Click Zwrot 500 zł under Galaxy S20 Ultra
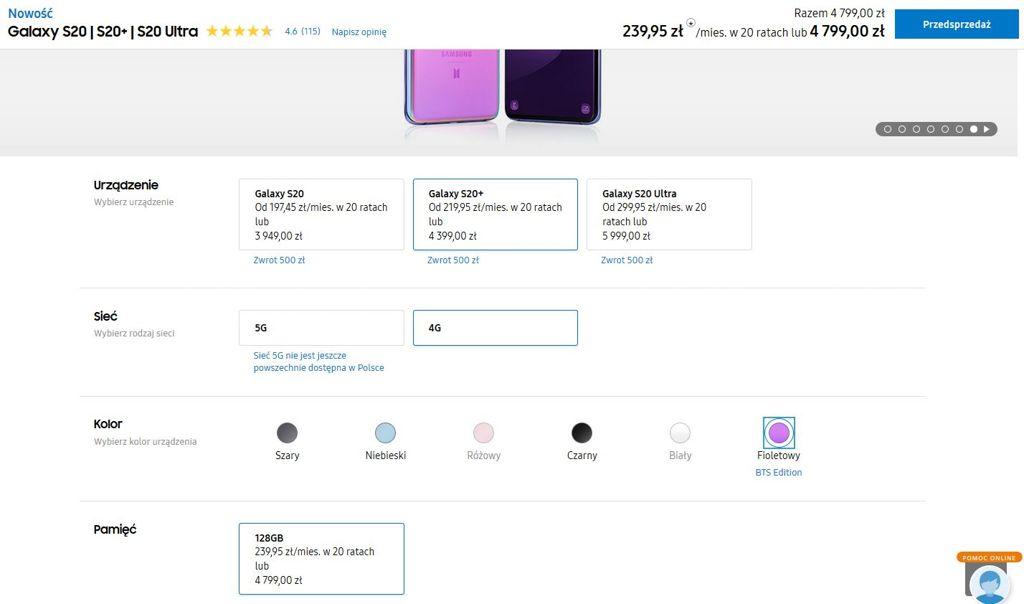Image resolution: width=1024 pixels, height=604 pixels. (x=627, y=260)
